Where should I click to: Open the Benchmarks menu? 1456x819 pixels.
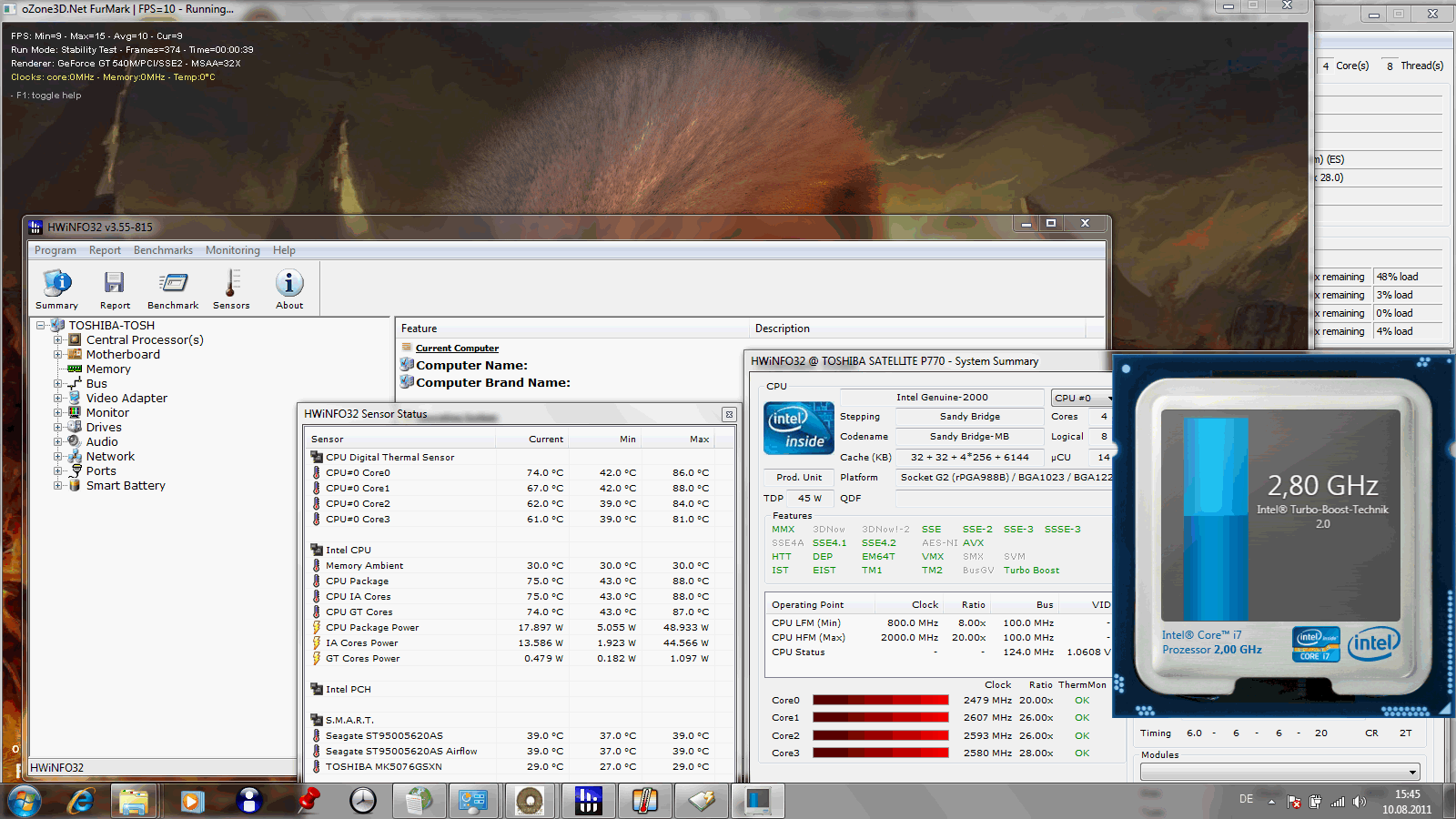click(163, 250)
